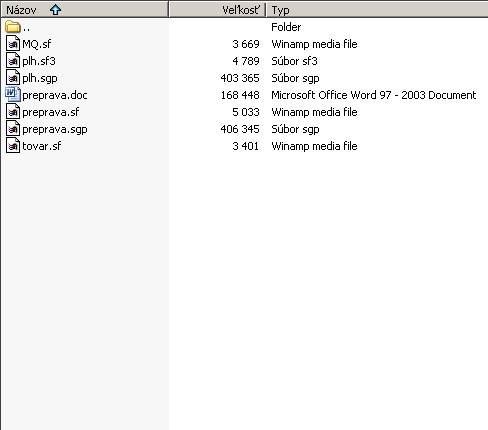Click the Microsoft Office Word 97 - 2003 Document type
Image resolution: width=488 pixels, height=430 pixels.
[374, 95]
